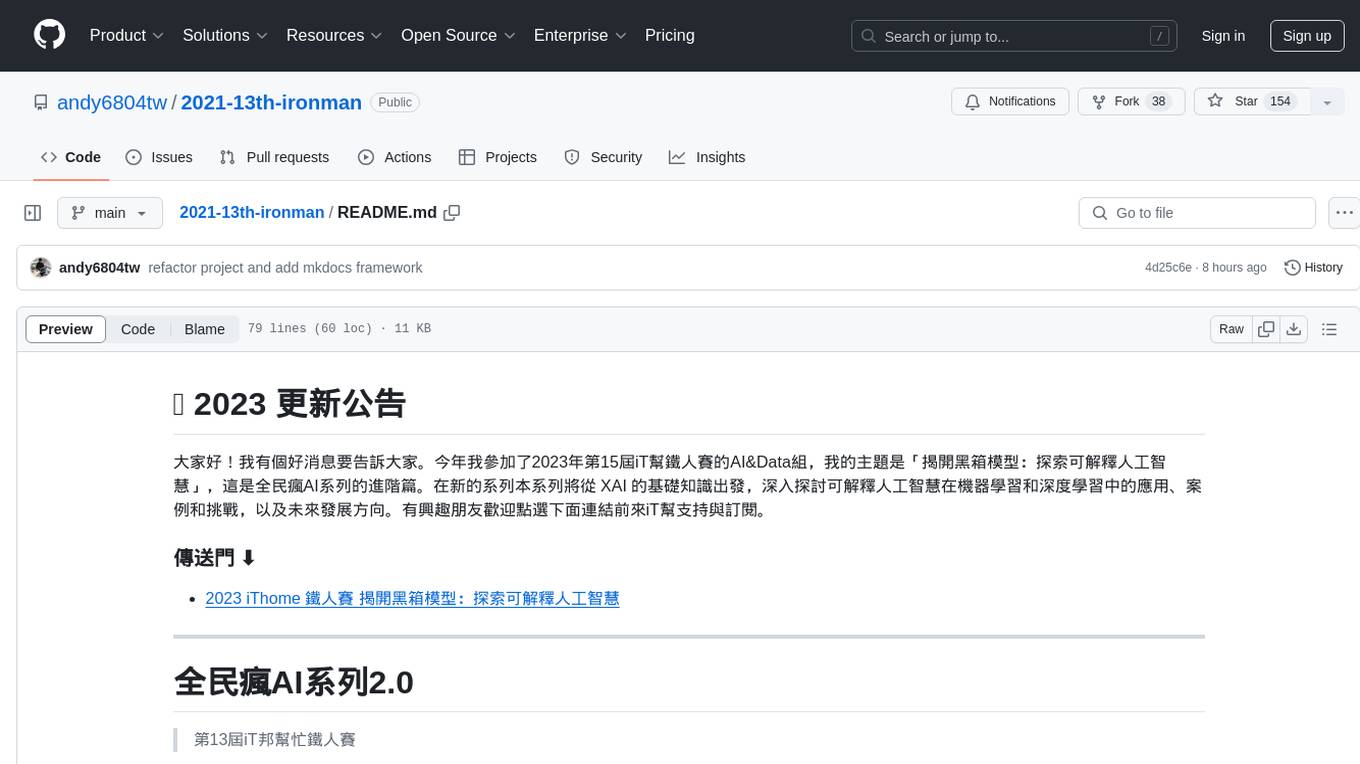The height and width of the screenshot is (764, 1360).
Task: Open 2021-13th-ironman repository title link
Action: tap(271, 102)
